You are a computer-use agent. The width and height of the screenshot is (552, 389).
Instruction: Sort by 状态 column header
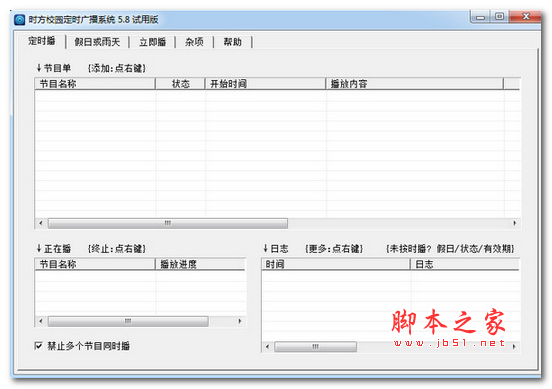click(180, 84)
